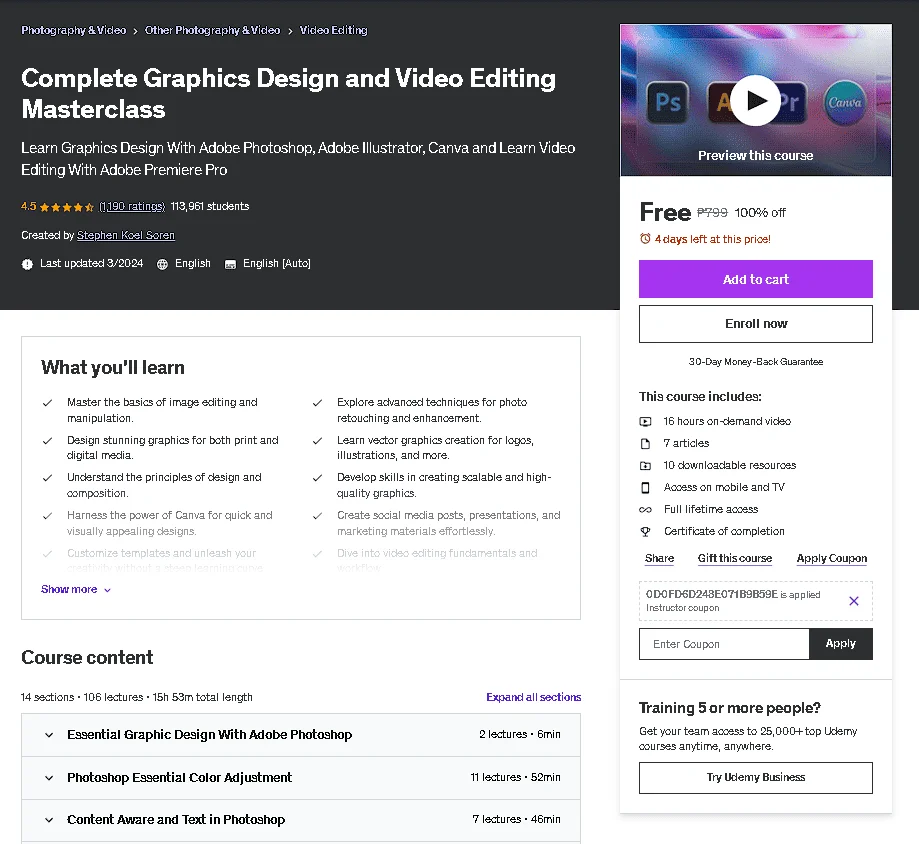The width and height of the screenshot is (919, 844).
Task: Click the trophy certificate icon
Action: pos(645,532)
